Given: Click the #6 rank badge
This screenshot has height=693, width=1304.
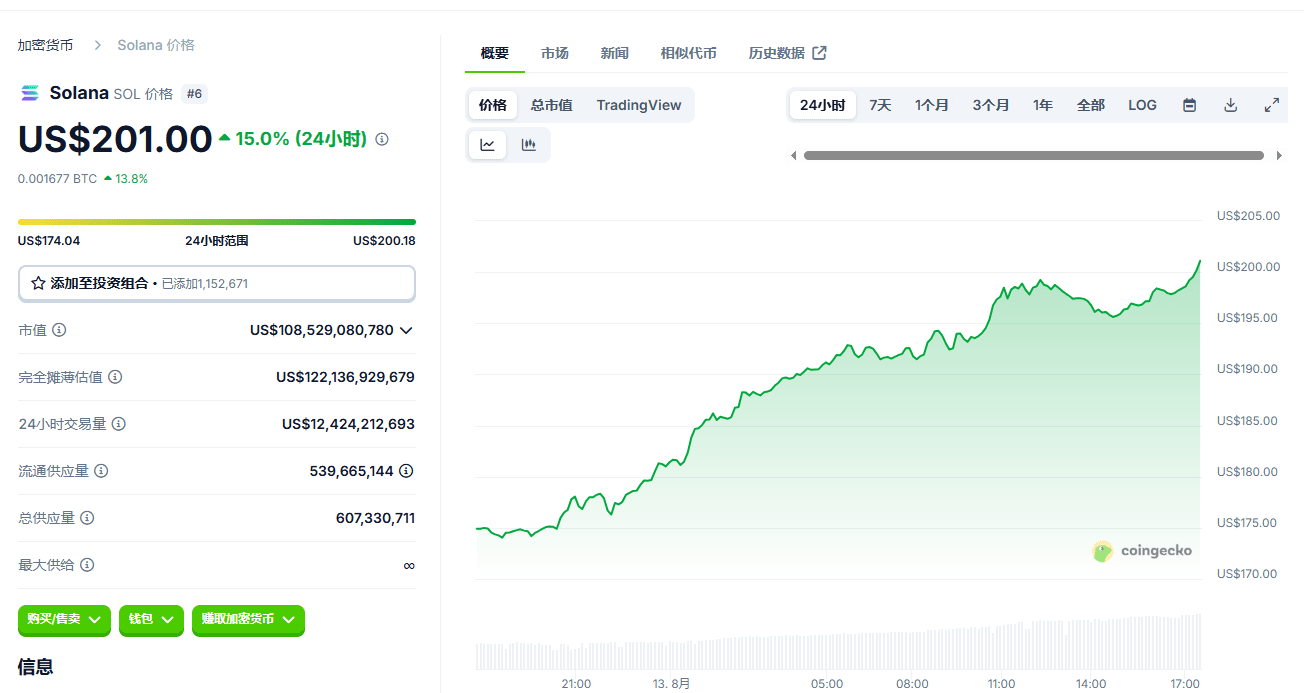Looking at the screenshot, I should tap(194, 94).
